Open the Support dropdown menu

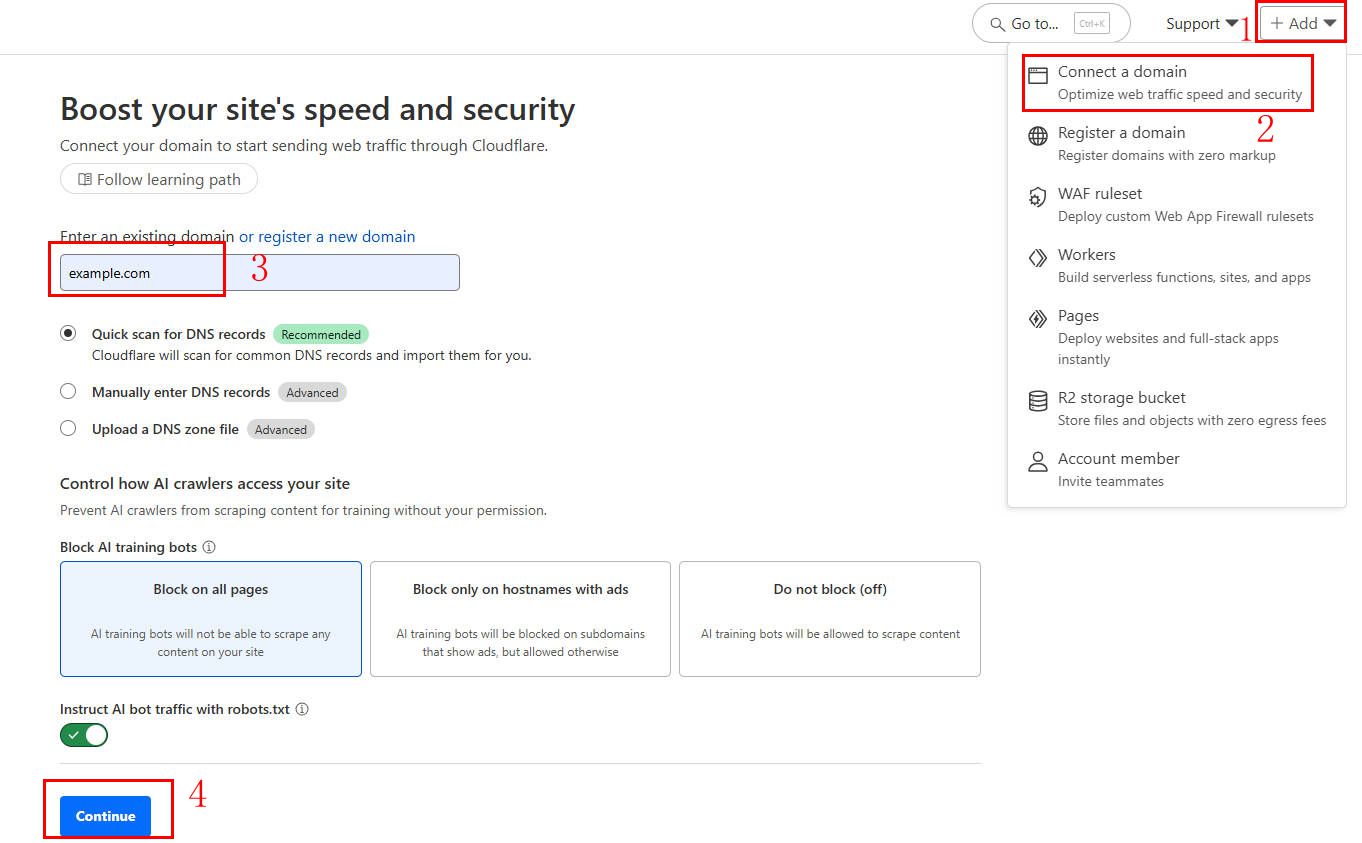(x=1201, y=24)
